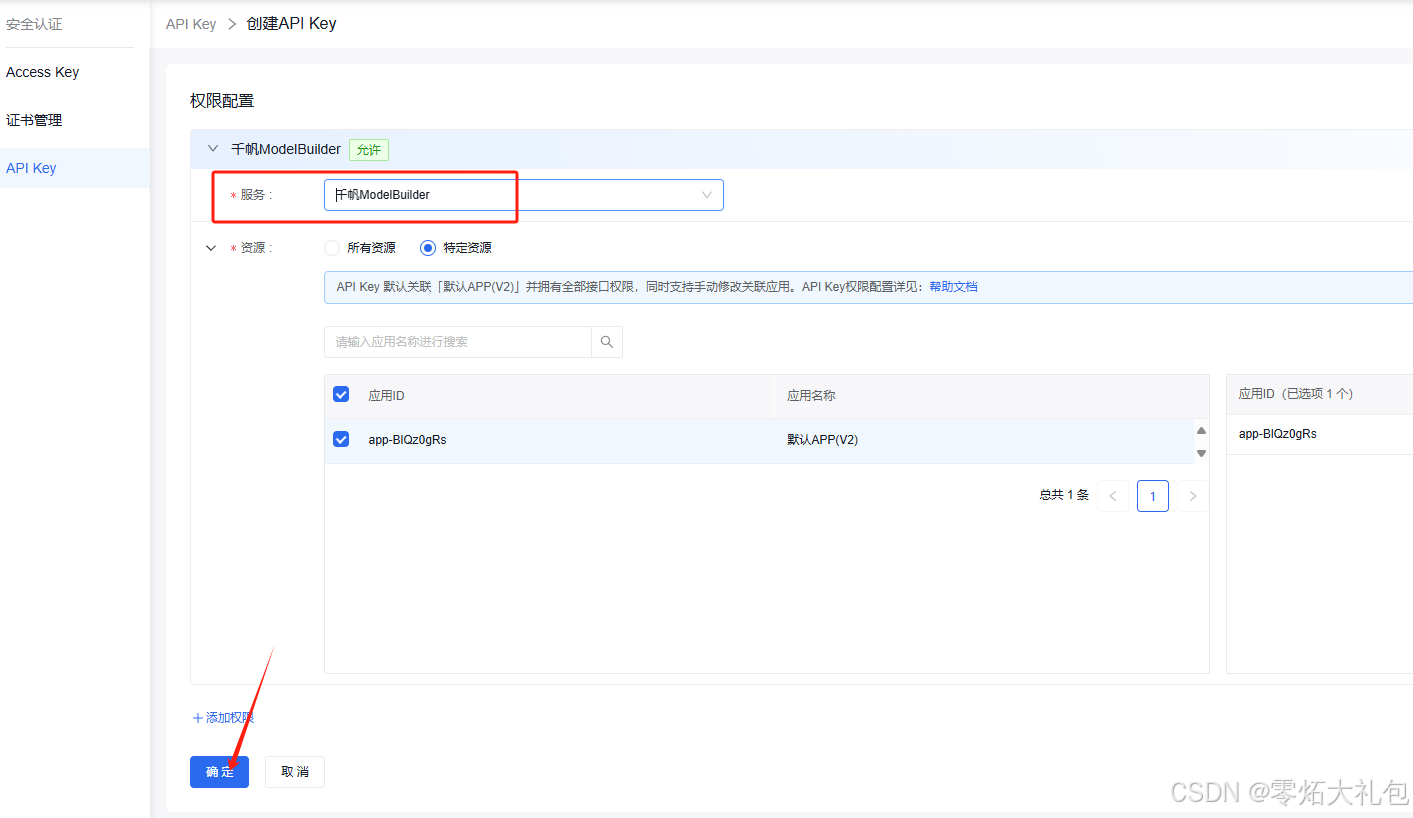Cancel with the 取消 button
The width and height of the screenshot is (1413, 818).
point(295,772)
